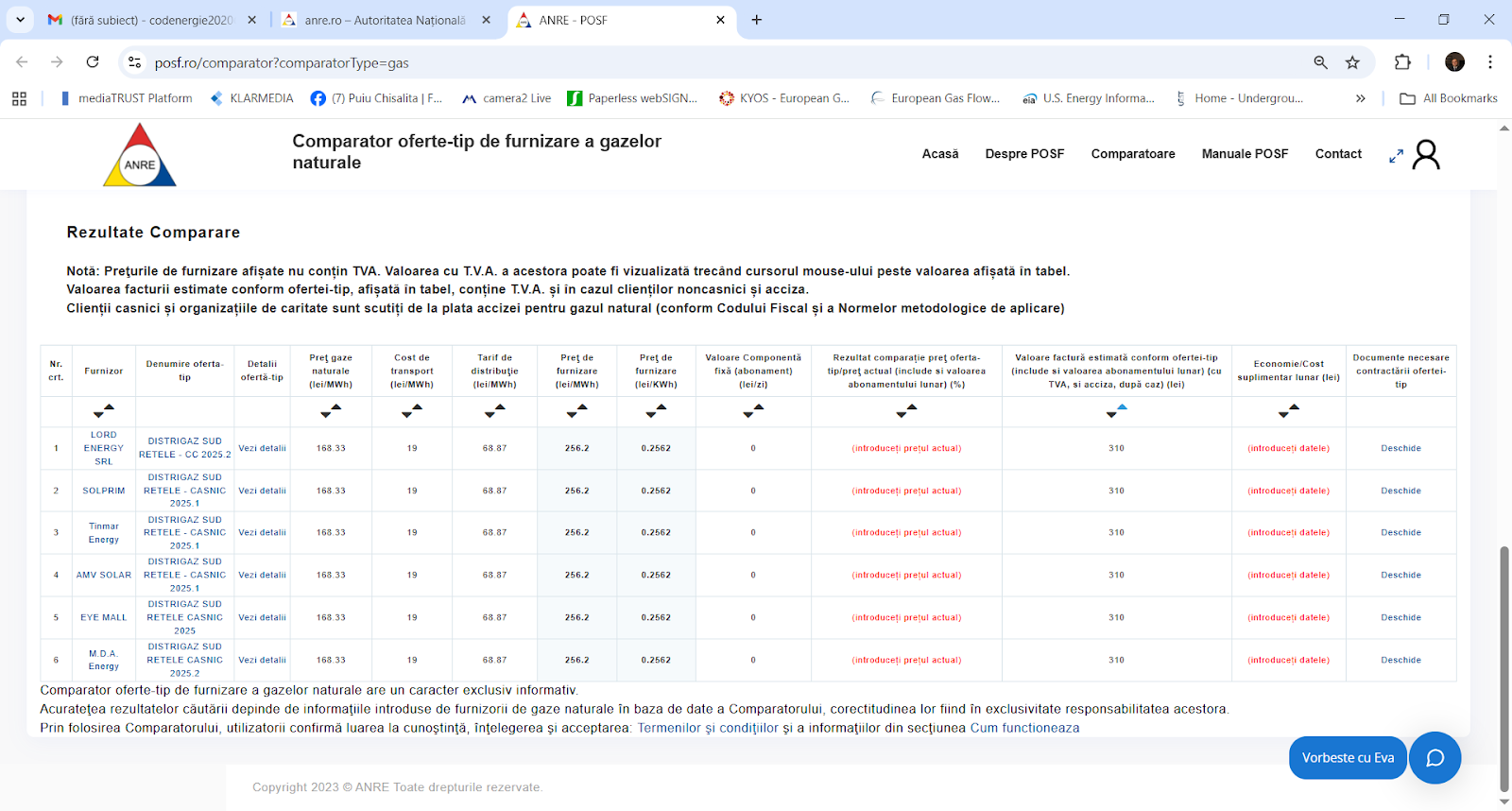Open the user account profile icon
The height and width of the screenshot is (811, 1512).
point(1426,155)
